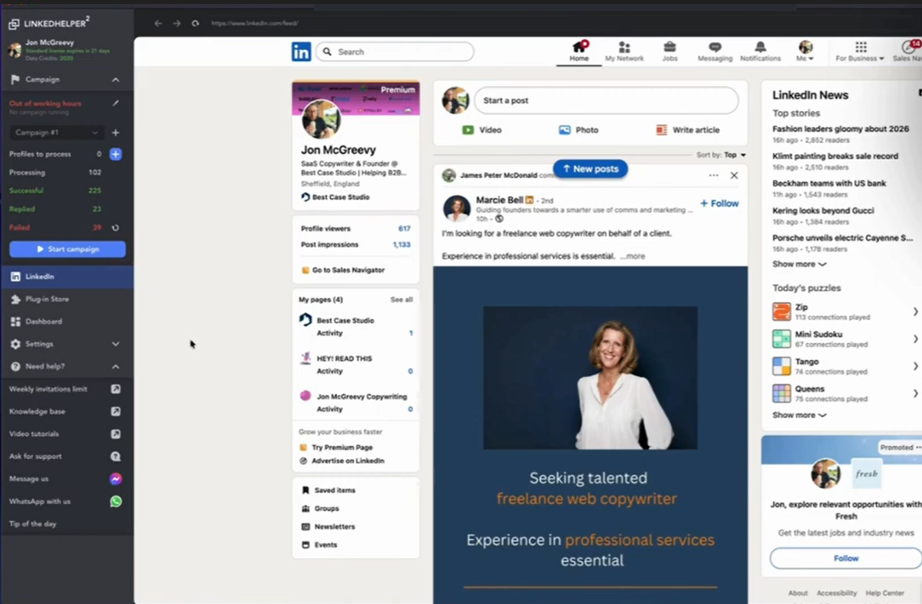Image resolution: width=922 pixels, height=604 pixels.
Task: Click Start campaign button
Action: pyautogui.click(x=67, y=249)
